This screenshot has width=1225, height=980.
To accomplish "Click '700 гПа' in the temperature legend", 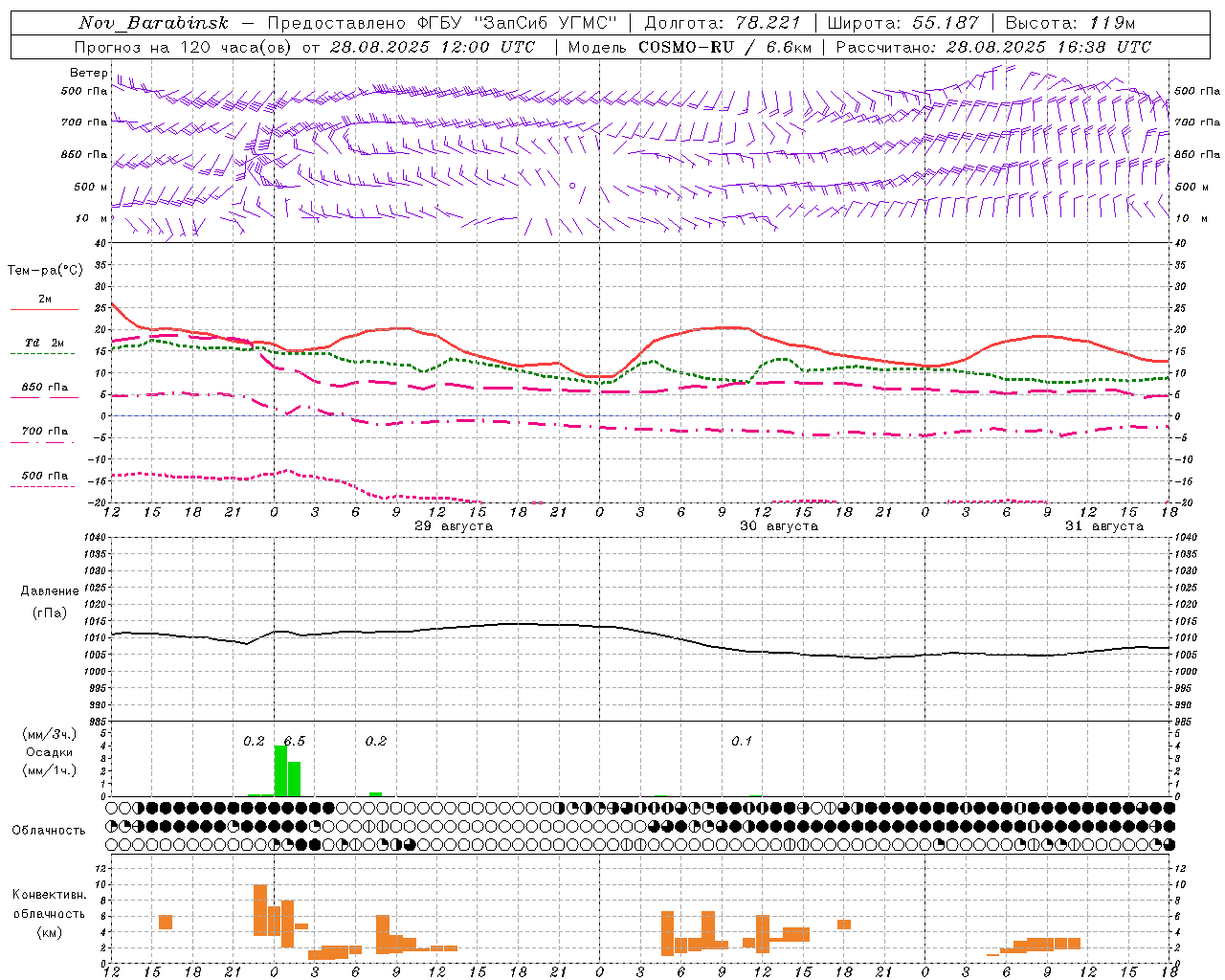I will point(45,432).
